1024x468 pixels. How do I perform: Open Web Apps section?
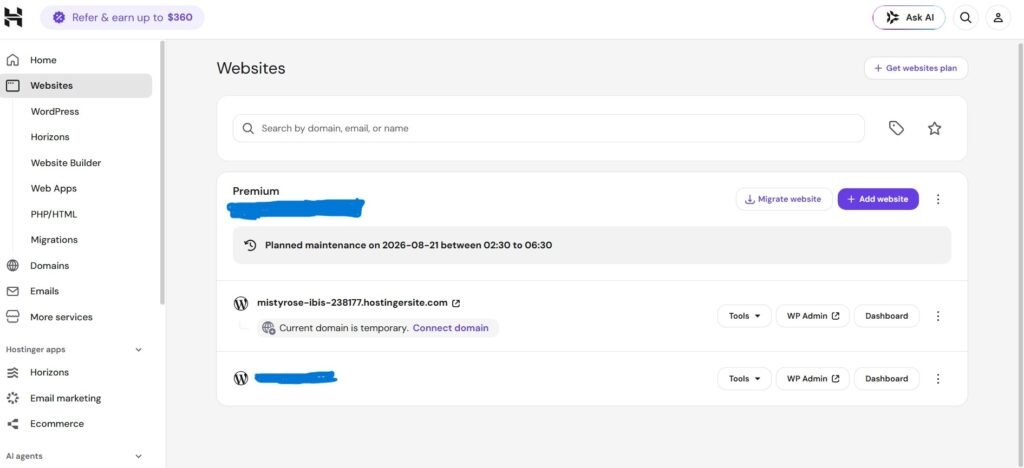pos(54,189)
